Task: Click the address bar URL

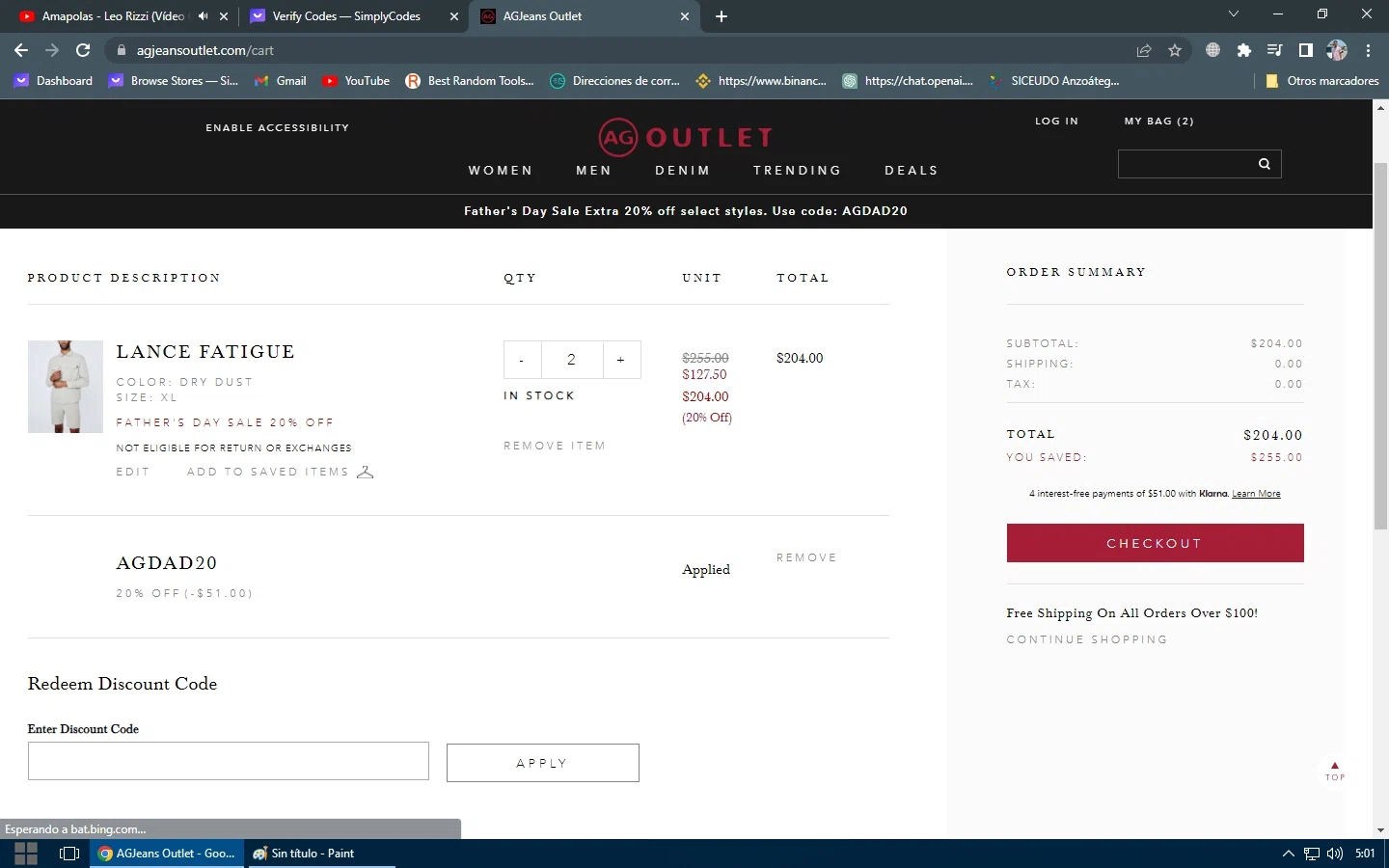Action: click(205, 50)
